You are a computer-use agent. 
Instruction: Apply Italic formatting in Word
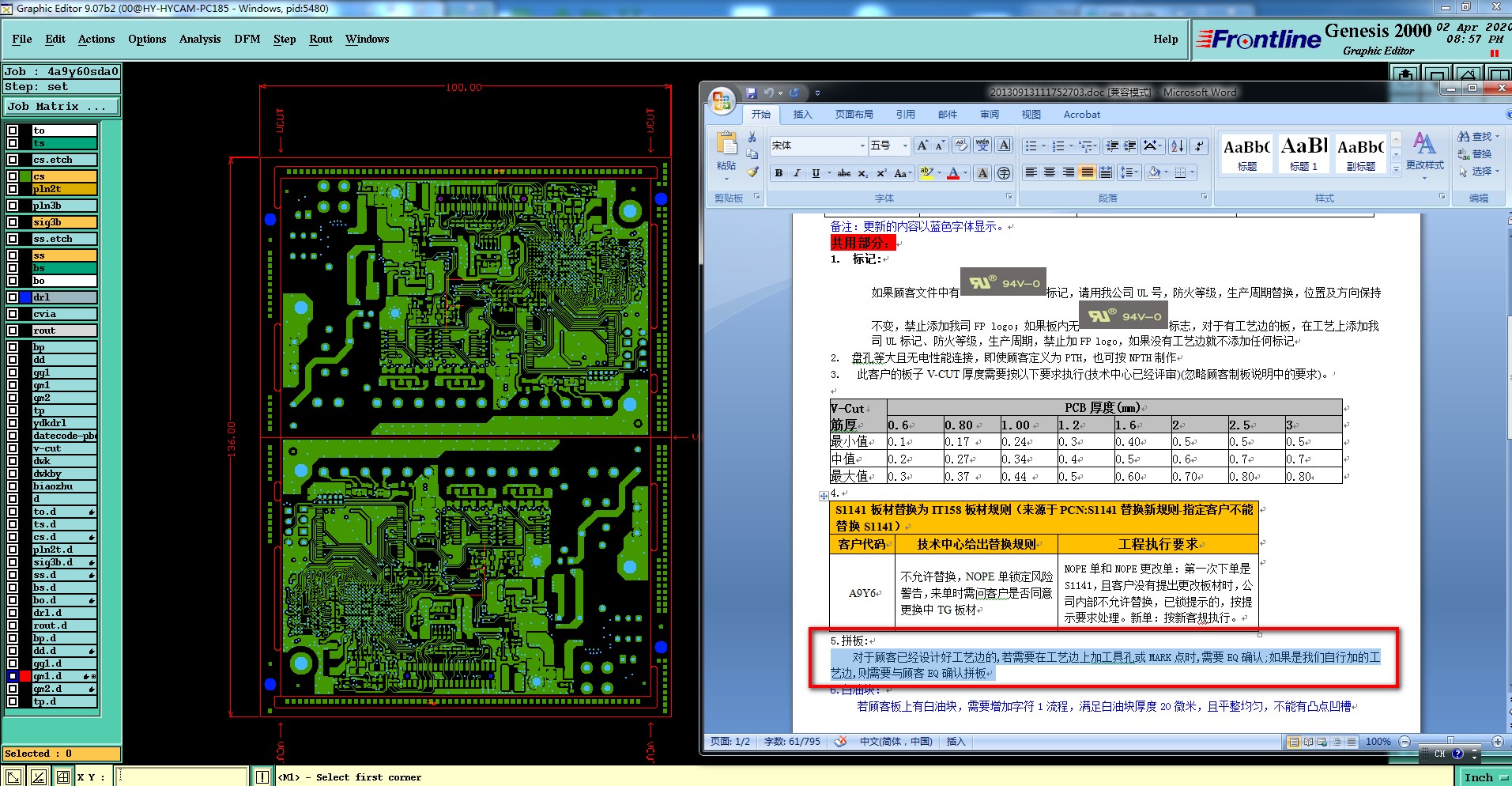coord(797,173)
